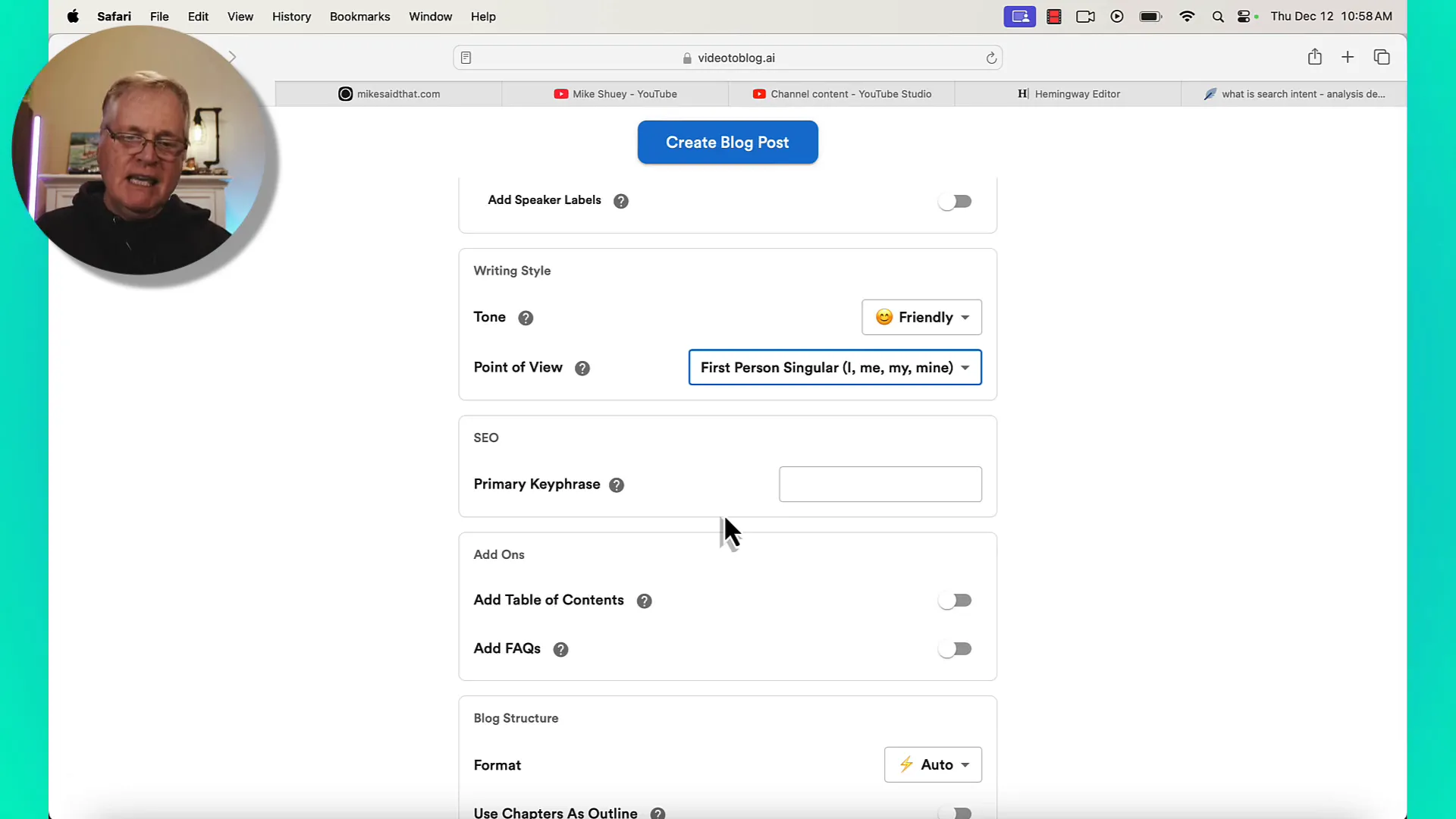
Task: Click the camera recorder menu bar icon
Action: click(x=1085, y=16)
